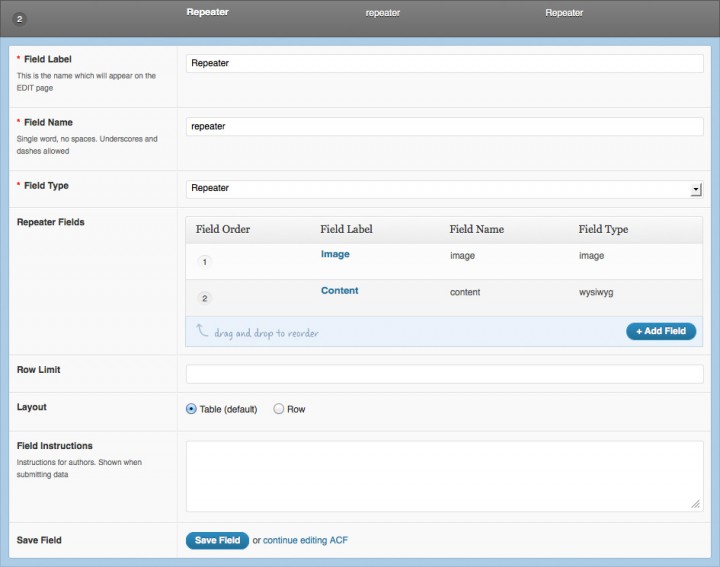Click order circle 2 of Content row
The width and height of the screenshot is (720, 567).
(204, 298)
